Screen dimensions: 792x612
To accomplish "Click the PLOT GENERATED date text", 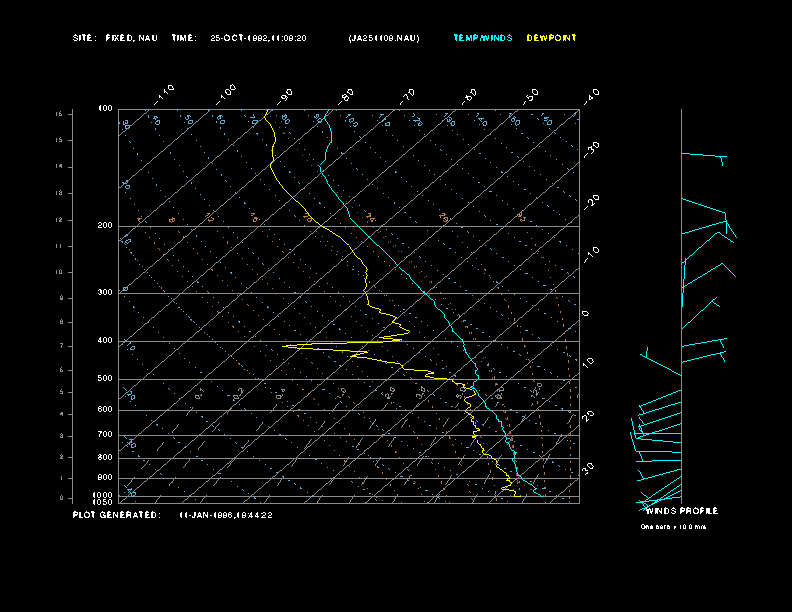I will 225,515.
